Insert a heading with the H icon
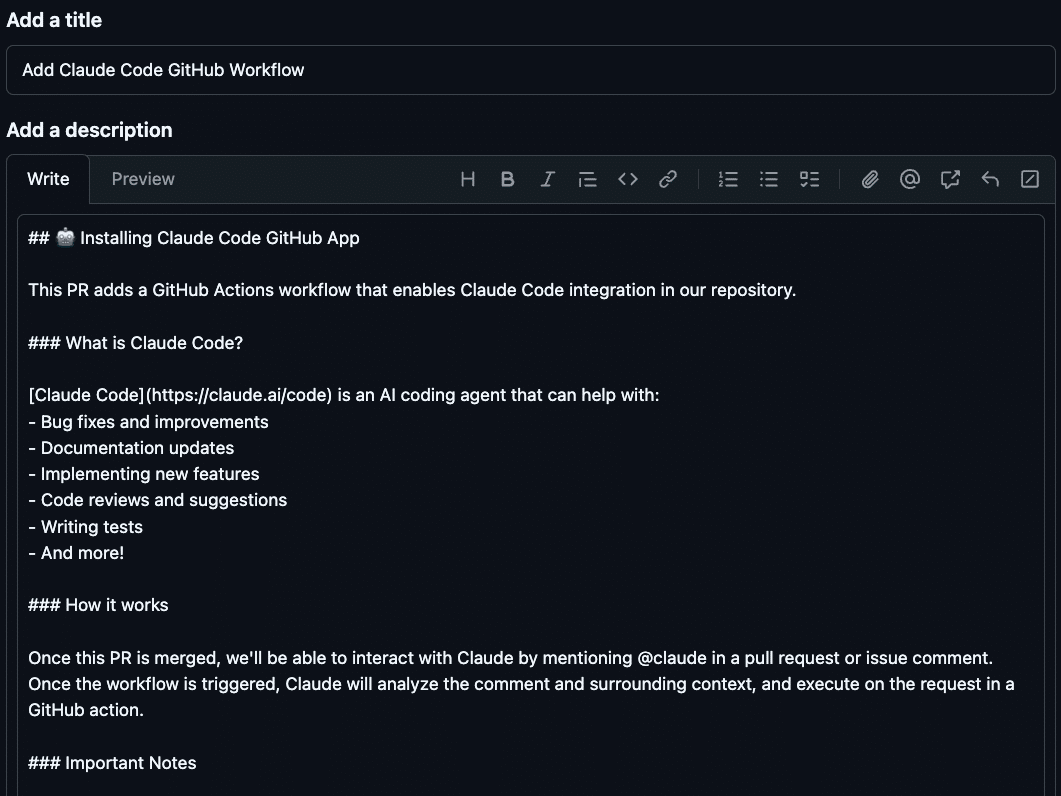Image resolution: width=1061 pixels, height=796 pixels. coord(467,179)
